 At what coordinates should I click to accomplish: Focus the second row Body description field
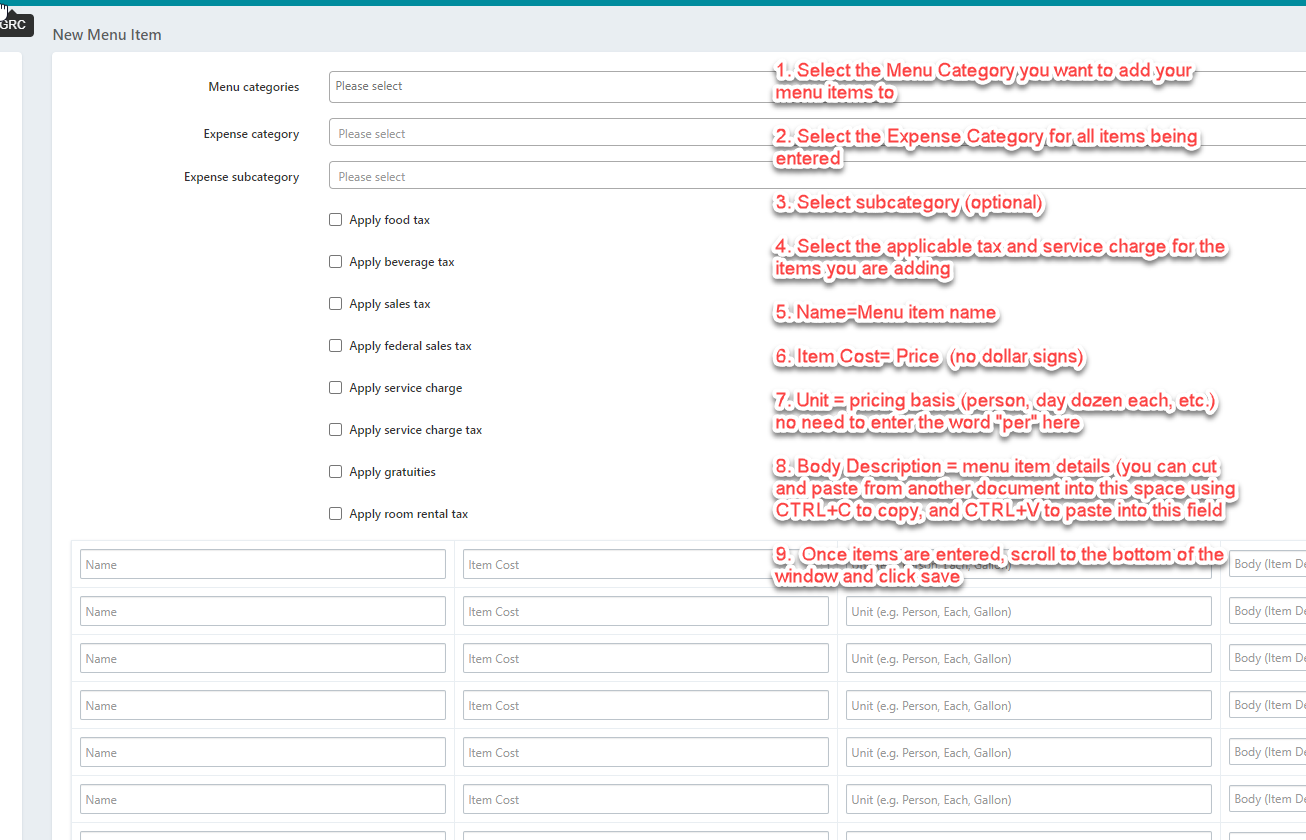pyautogui.click(x=1268, y=612)
